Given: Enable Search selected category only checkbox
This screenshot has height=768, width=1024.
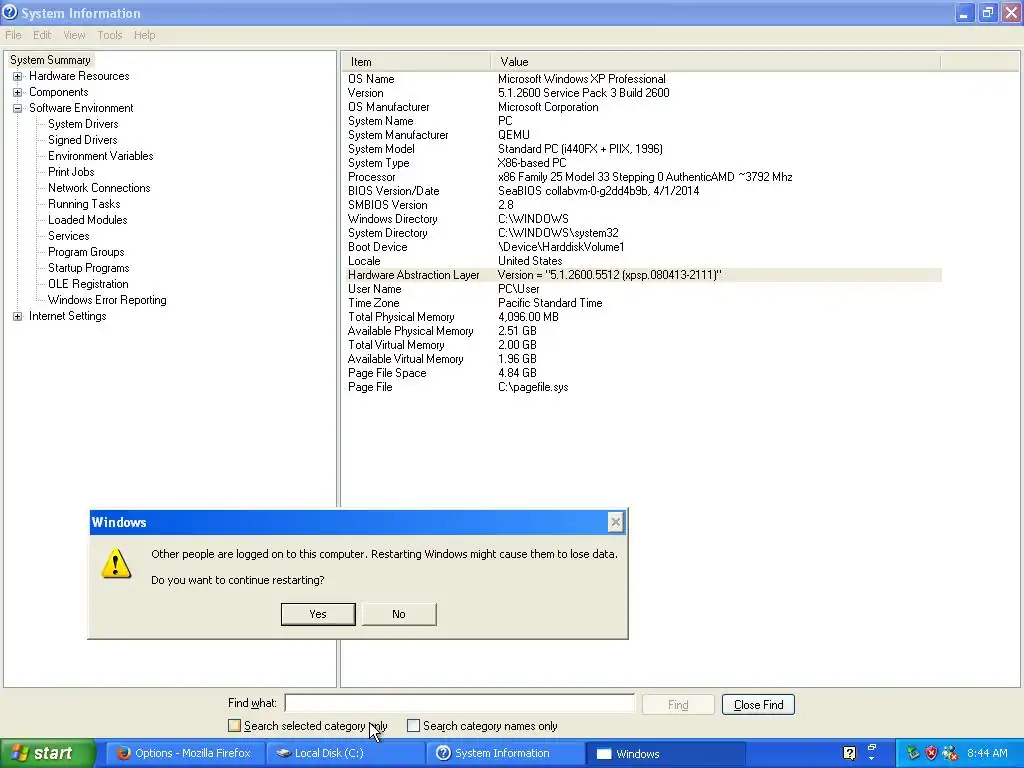Looking at the screenshot, I should point(234,726).
